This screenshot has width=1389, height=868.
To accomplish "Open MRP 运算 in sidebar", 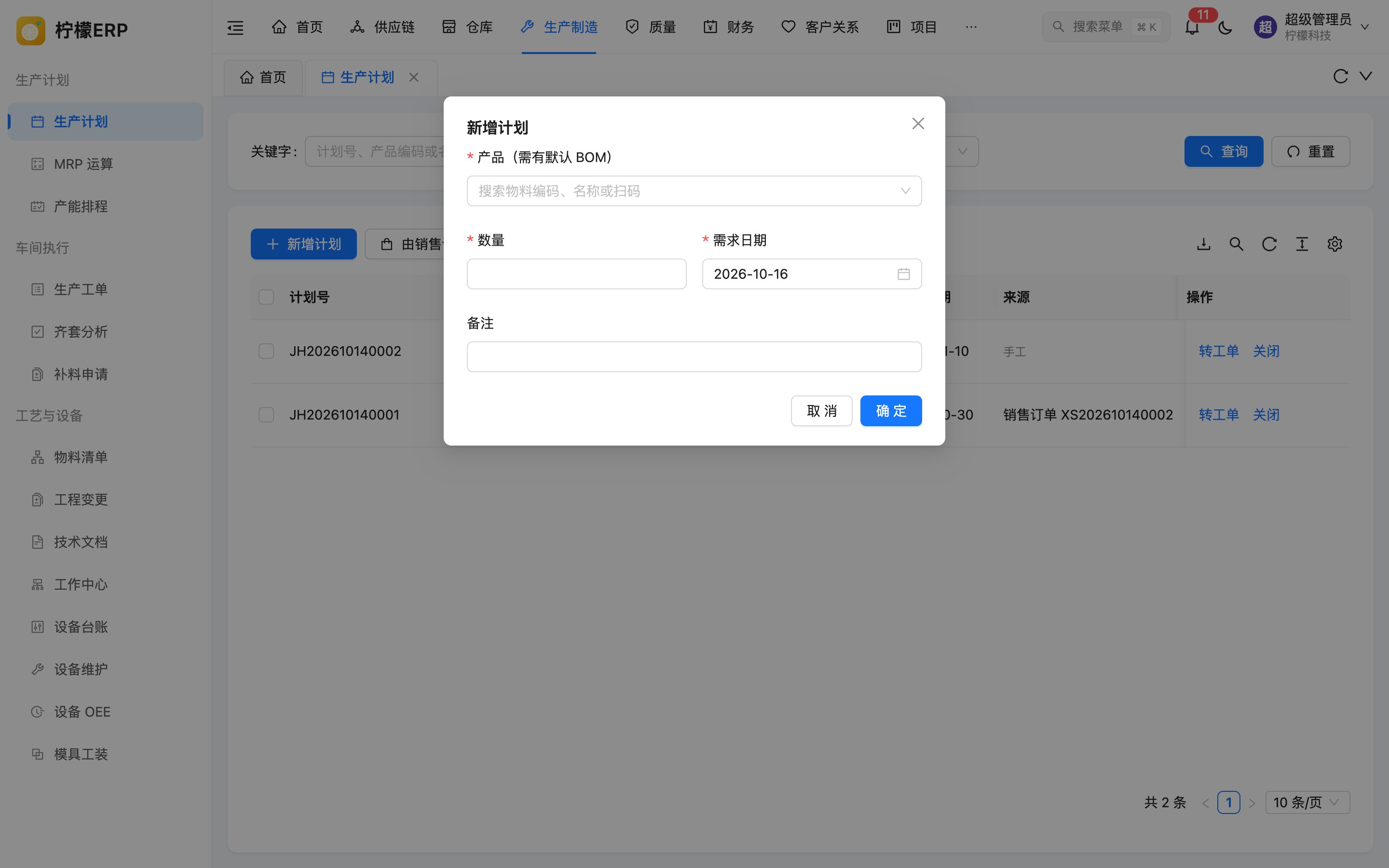I will click(x=106, y=164).
